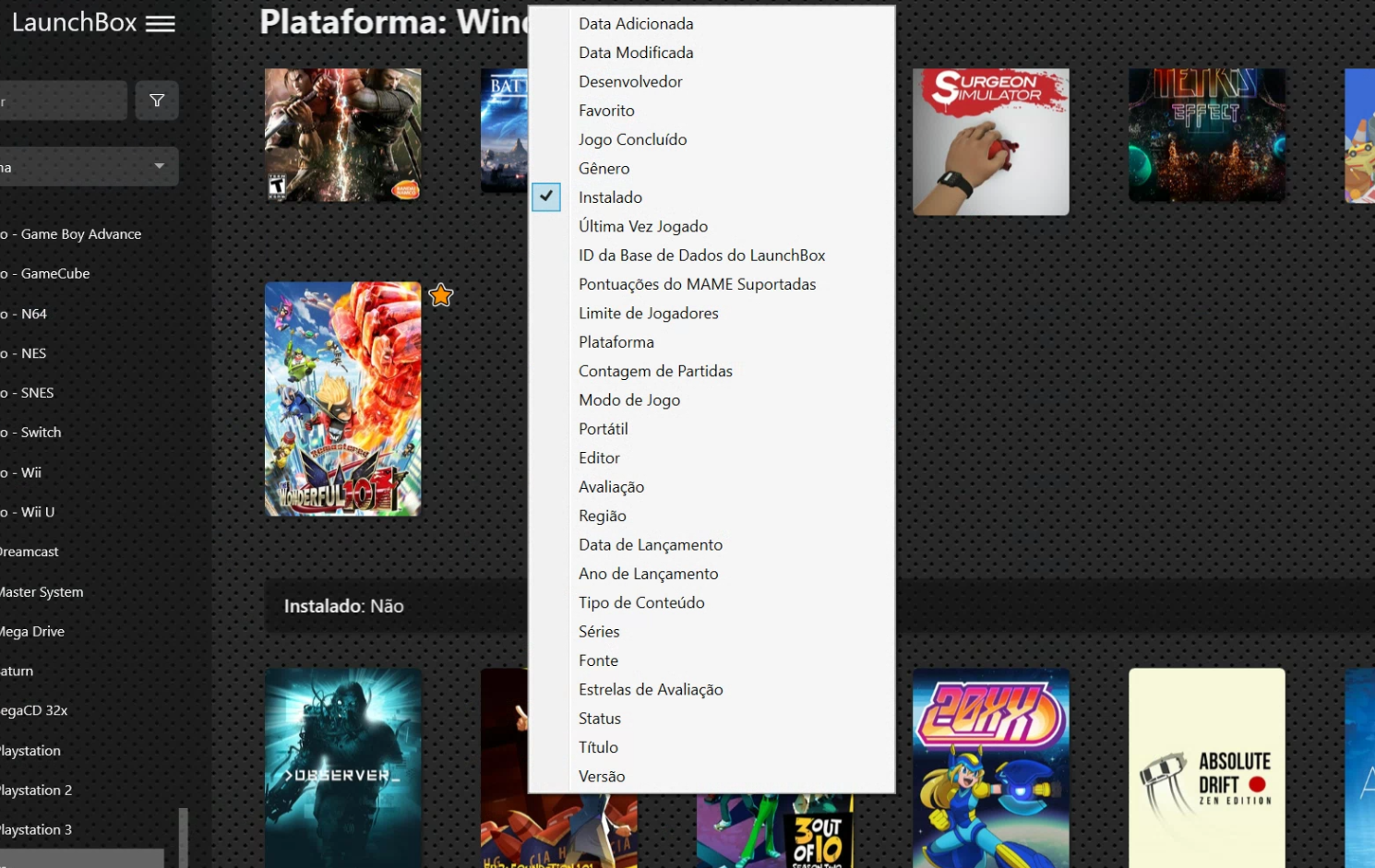Select the Tekken game cover

pos(343,135)
